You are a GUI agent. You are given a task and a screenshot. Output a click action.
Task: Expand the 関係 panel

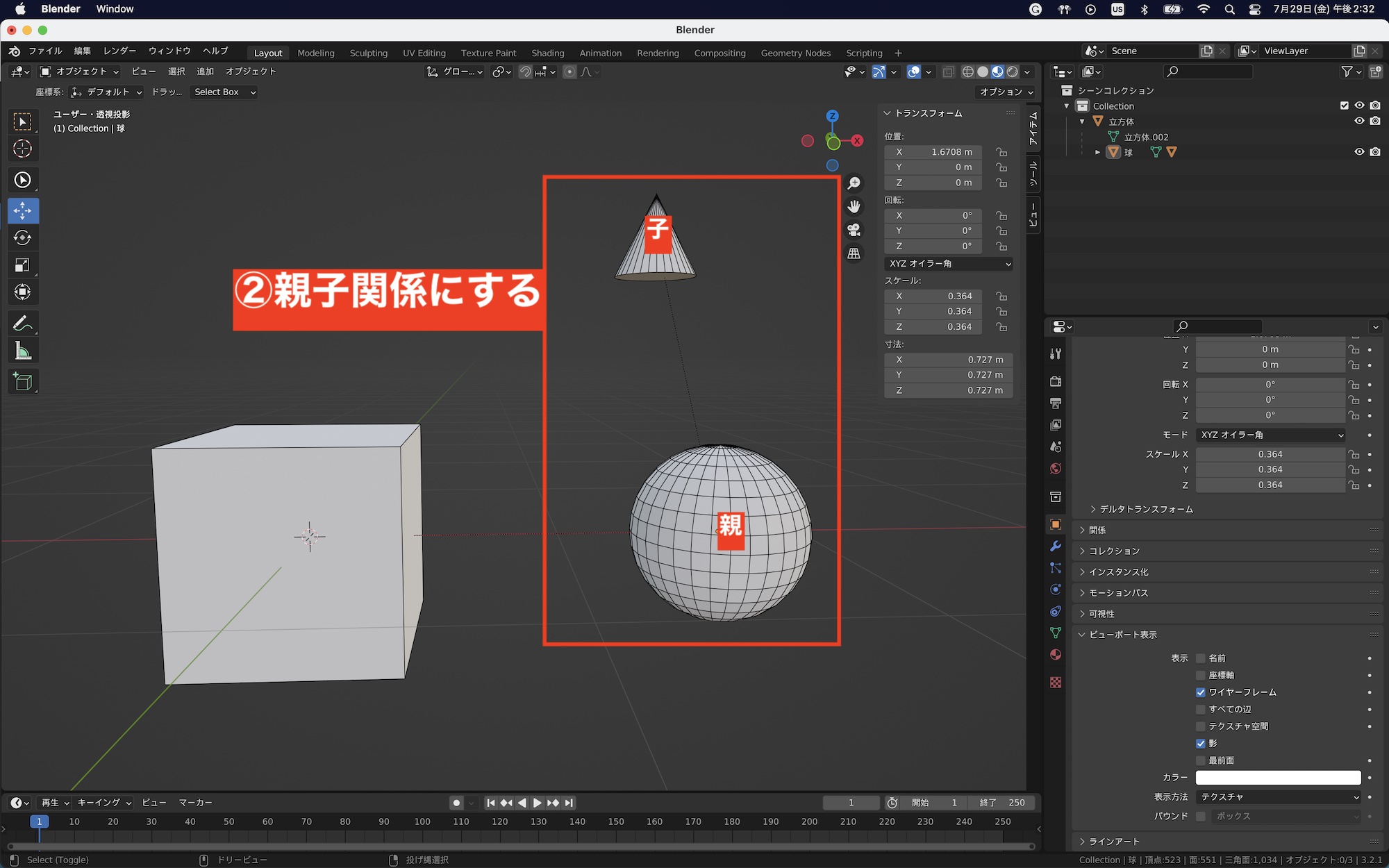pos(1097,531)
